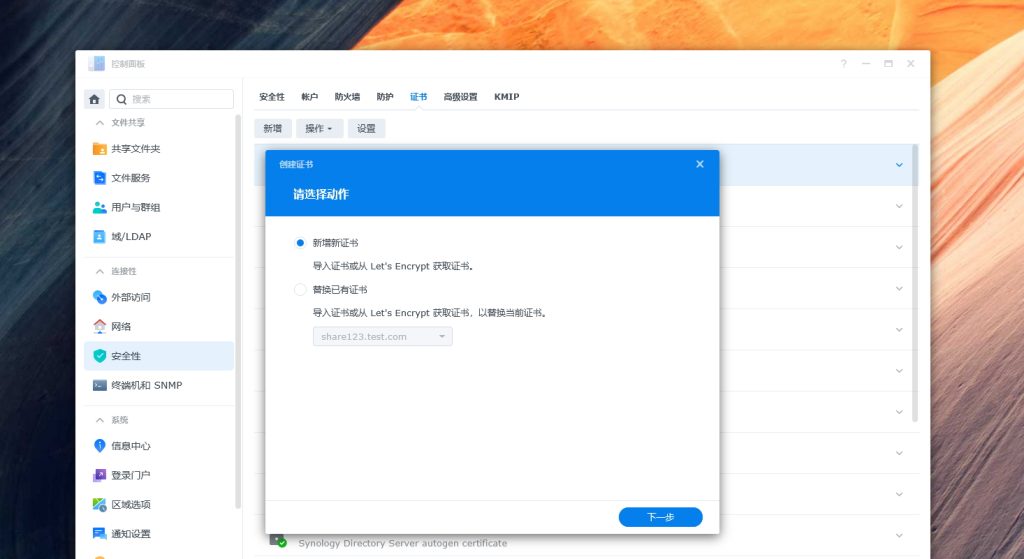The height and width of the screenshot is (559, 1024).
Task: Open the share123.test.com certificate dropdown
Action: (383, 336)
